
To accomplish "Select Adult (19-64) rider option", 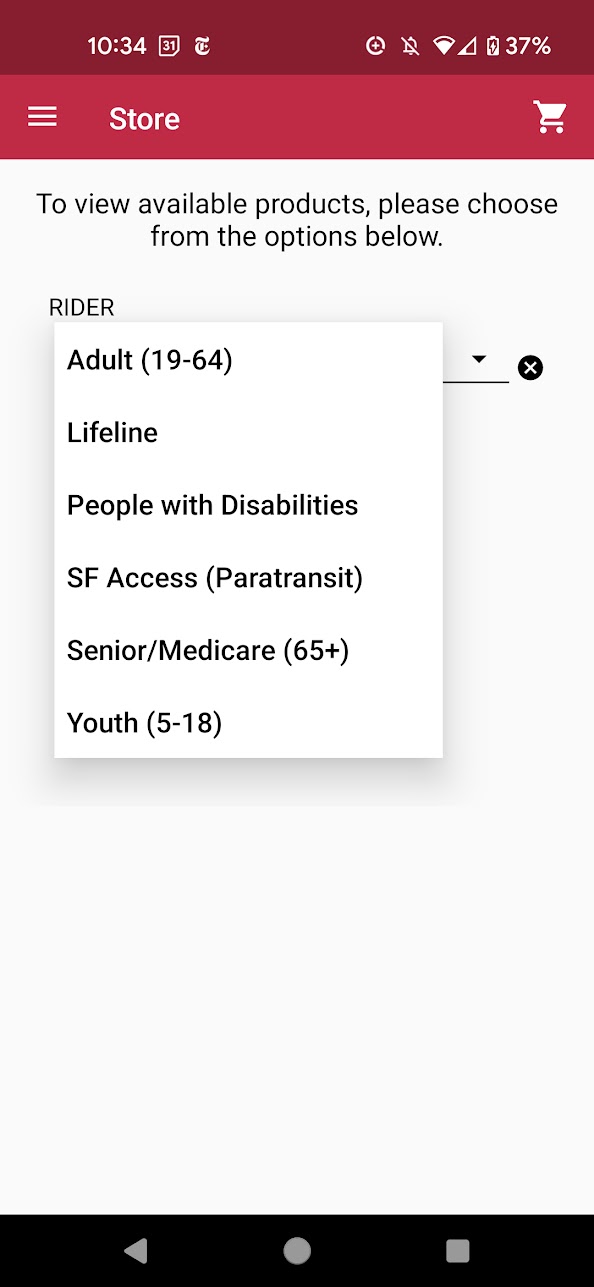I will tap(248, 360).
